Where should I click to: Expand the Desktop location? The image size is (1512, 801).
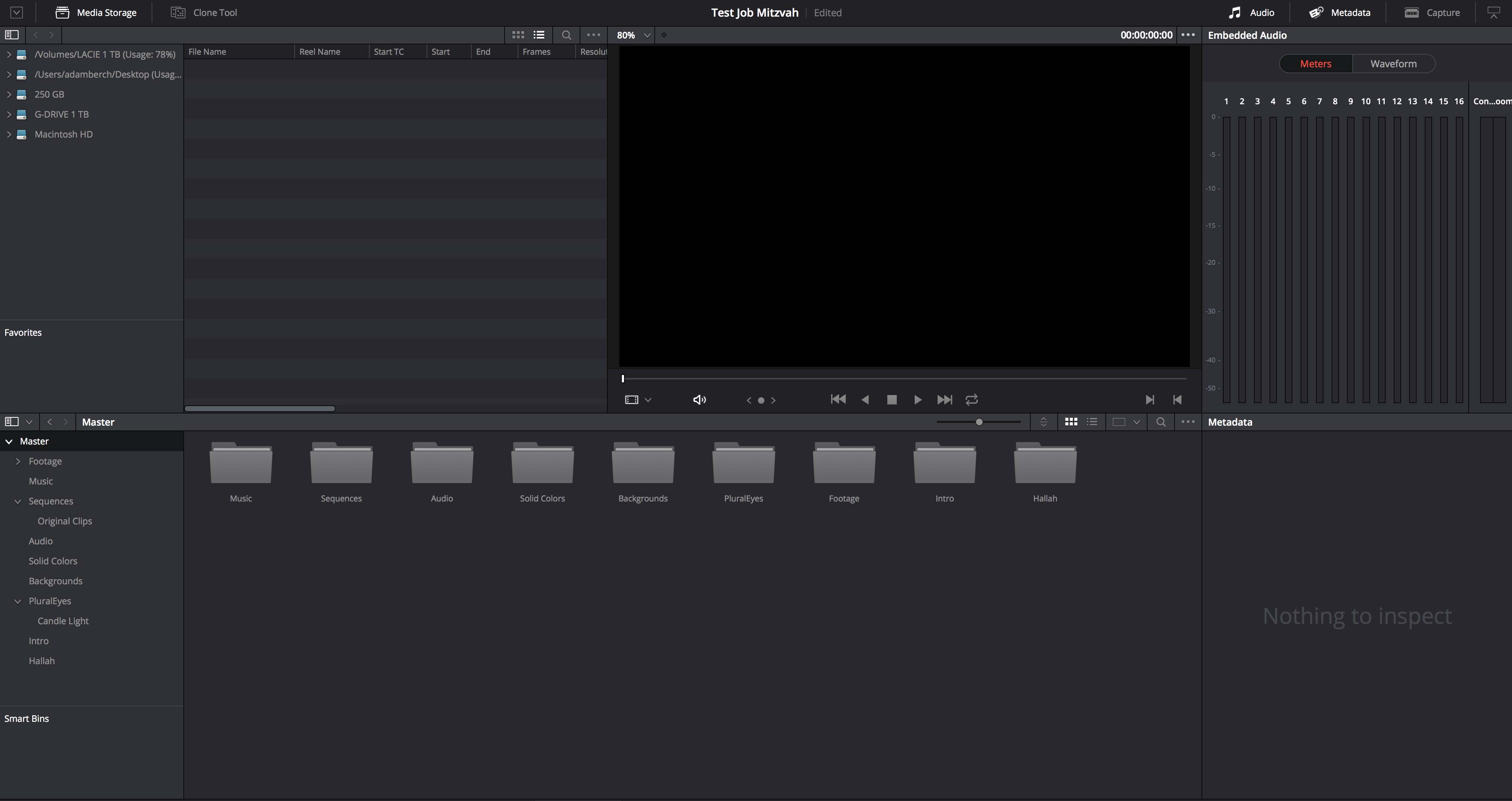9,75
